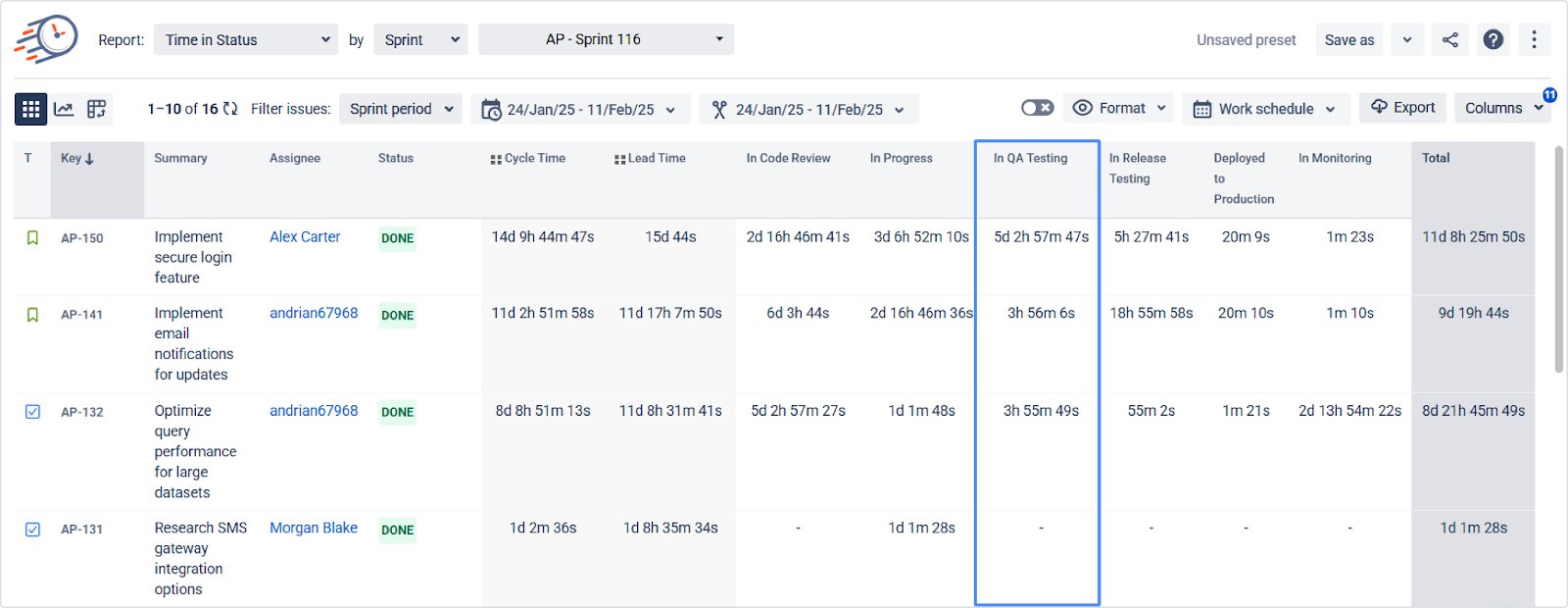
Task: Expand the Time in Status report dropdown
Action: point(246,40)
